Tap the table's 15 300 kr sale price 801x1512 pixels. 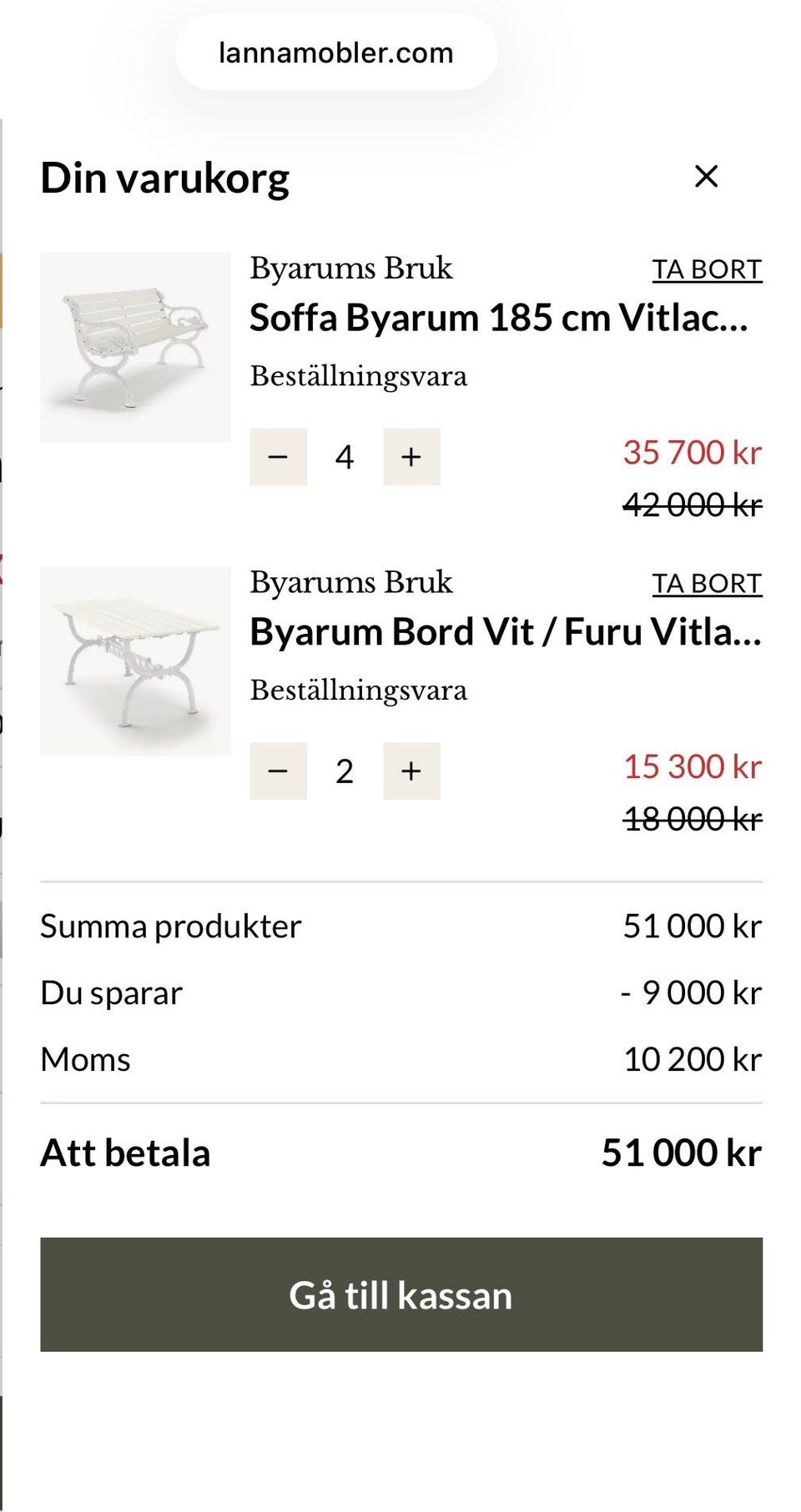(692, 767)
